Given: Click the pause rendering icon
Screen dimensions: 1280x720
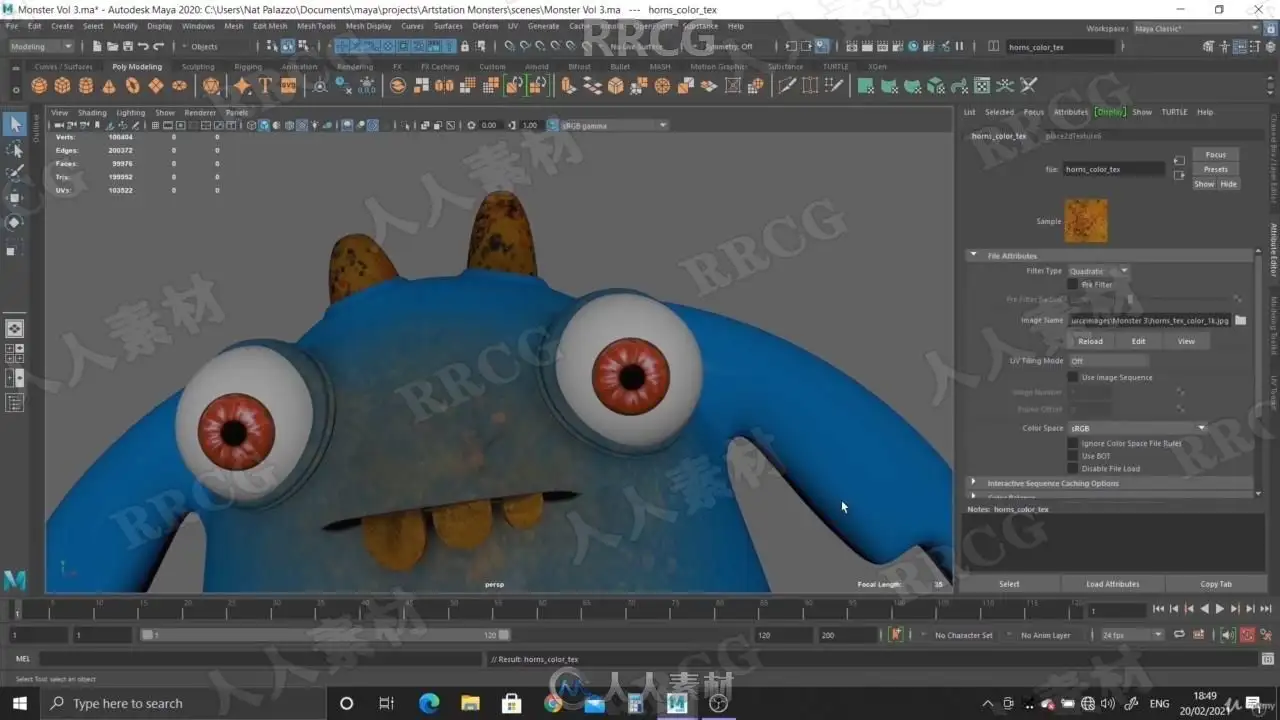Looking at the screenshot, I should tap(960, 46).
